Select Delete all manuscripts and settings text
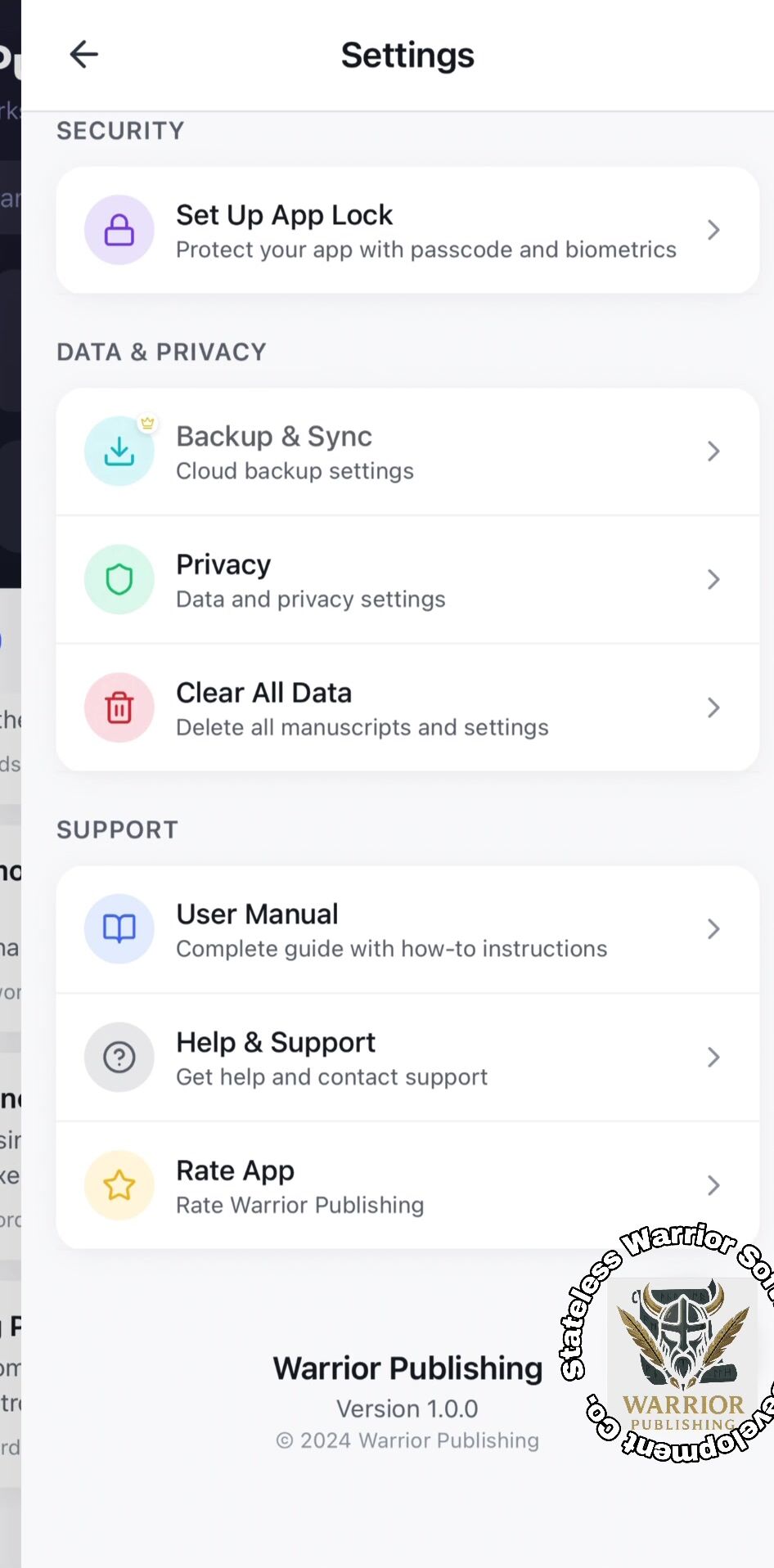 pos(362,728)
